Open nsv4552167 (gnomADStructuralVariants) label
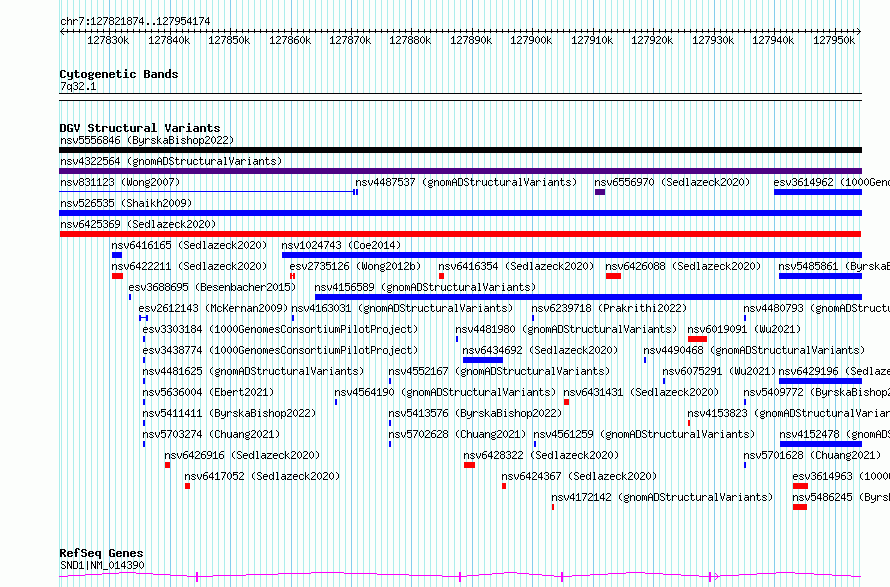 point(499,371)
